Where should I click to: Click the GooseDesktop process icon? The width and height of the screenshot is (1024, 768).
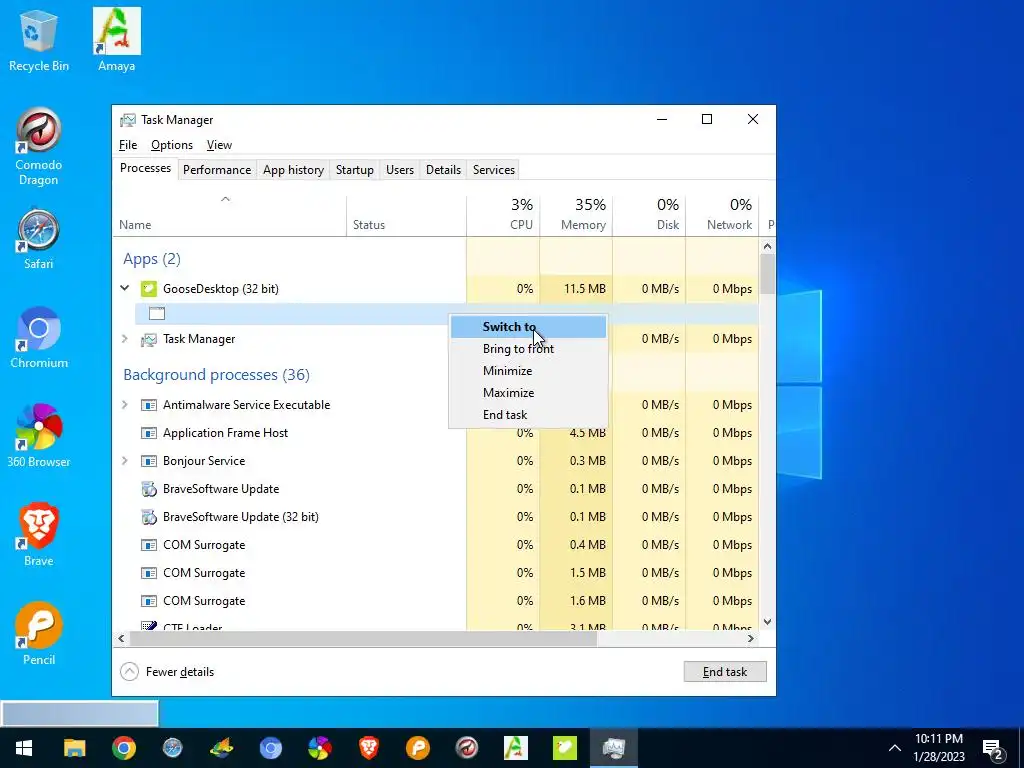coord(149,289)
